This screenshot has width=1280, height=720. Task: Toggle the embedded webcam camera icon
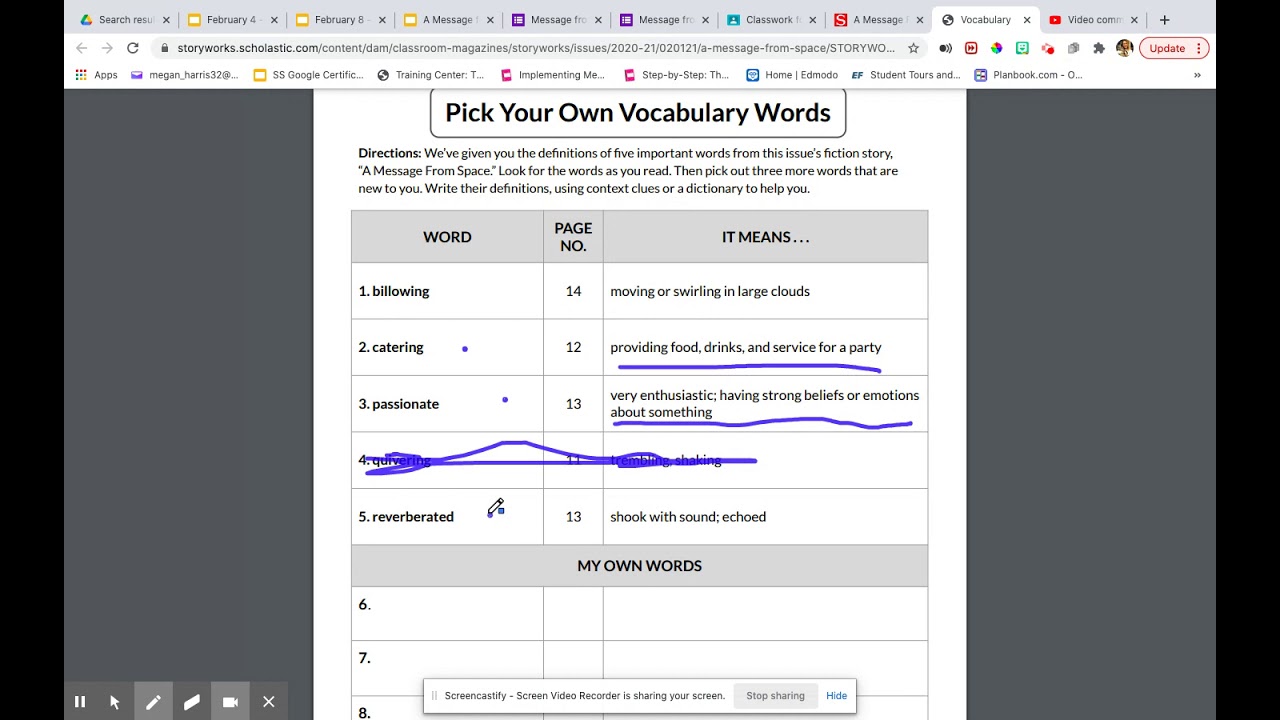tap(230, 702)
